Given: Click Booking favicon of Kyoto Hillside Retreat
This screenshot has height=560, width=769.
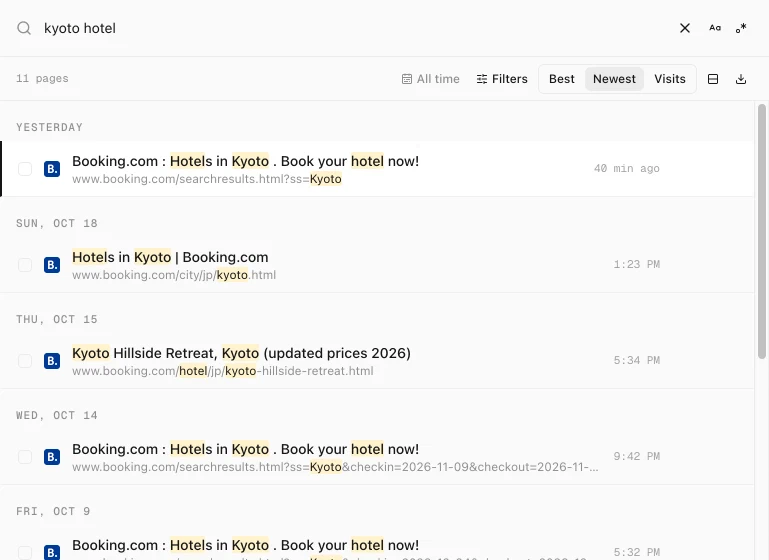Looking at the screenshot, I should pyautogui.click(x=52, y=361).
